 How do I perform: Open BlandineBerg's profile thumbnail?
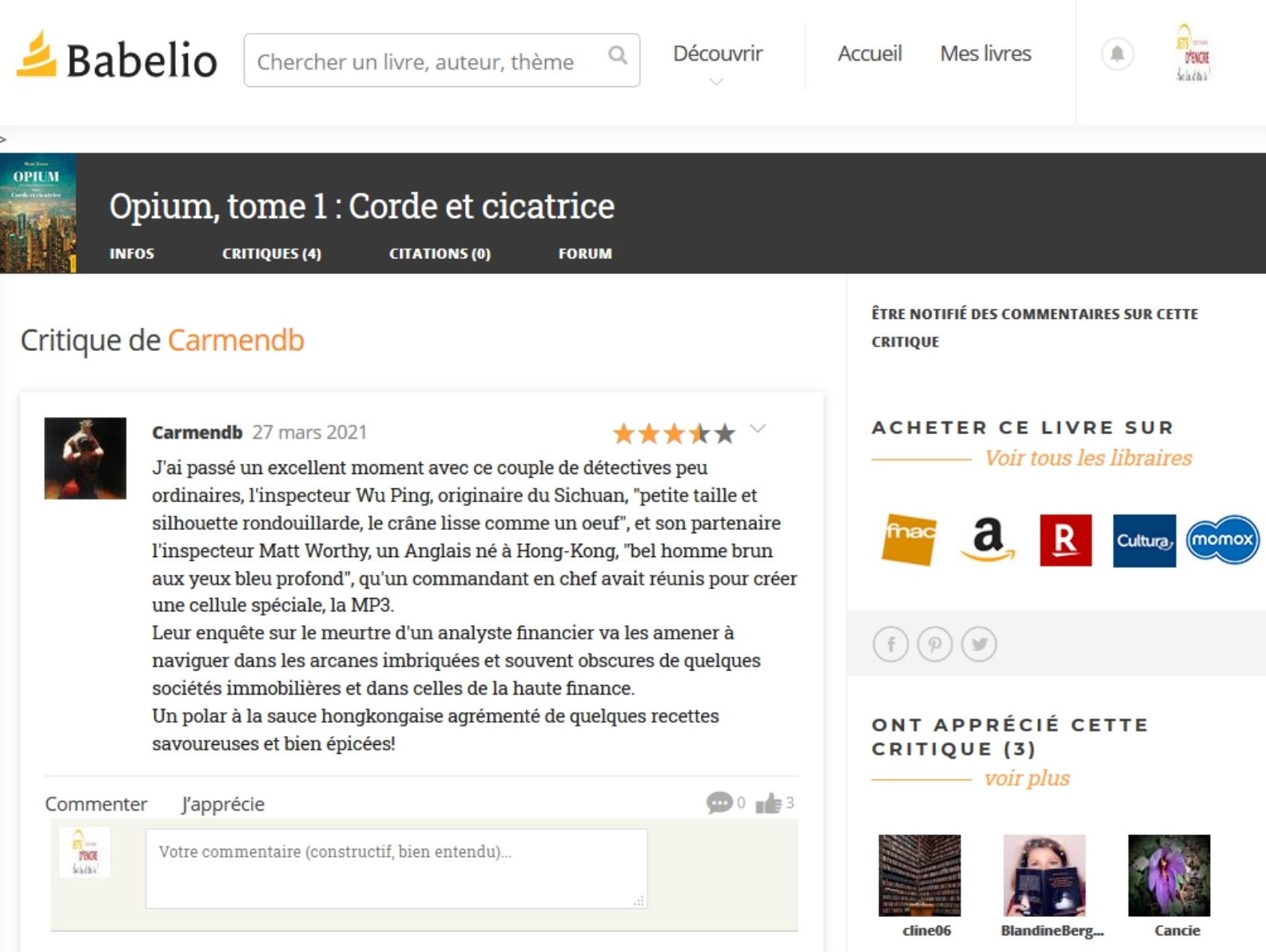point(1045,875)
